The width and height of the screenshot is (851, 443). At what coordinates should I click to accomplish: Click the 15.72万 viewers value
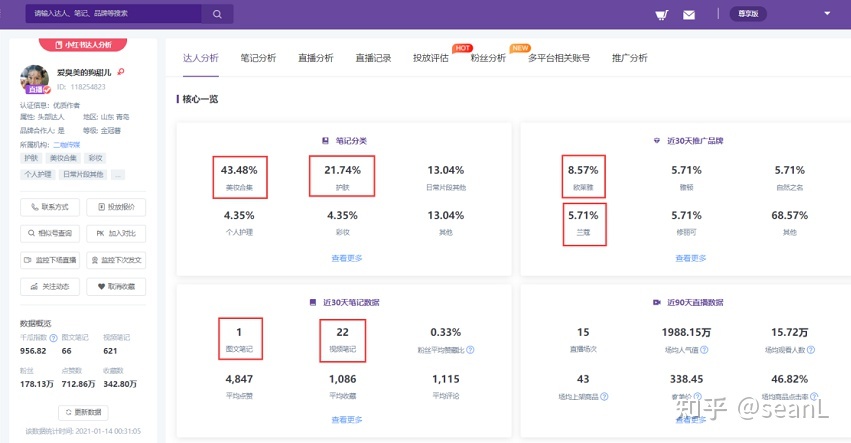click(790, 332)
